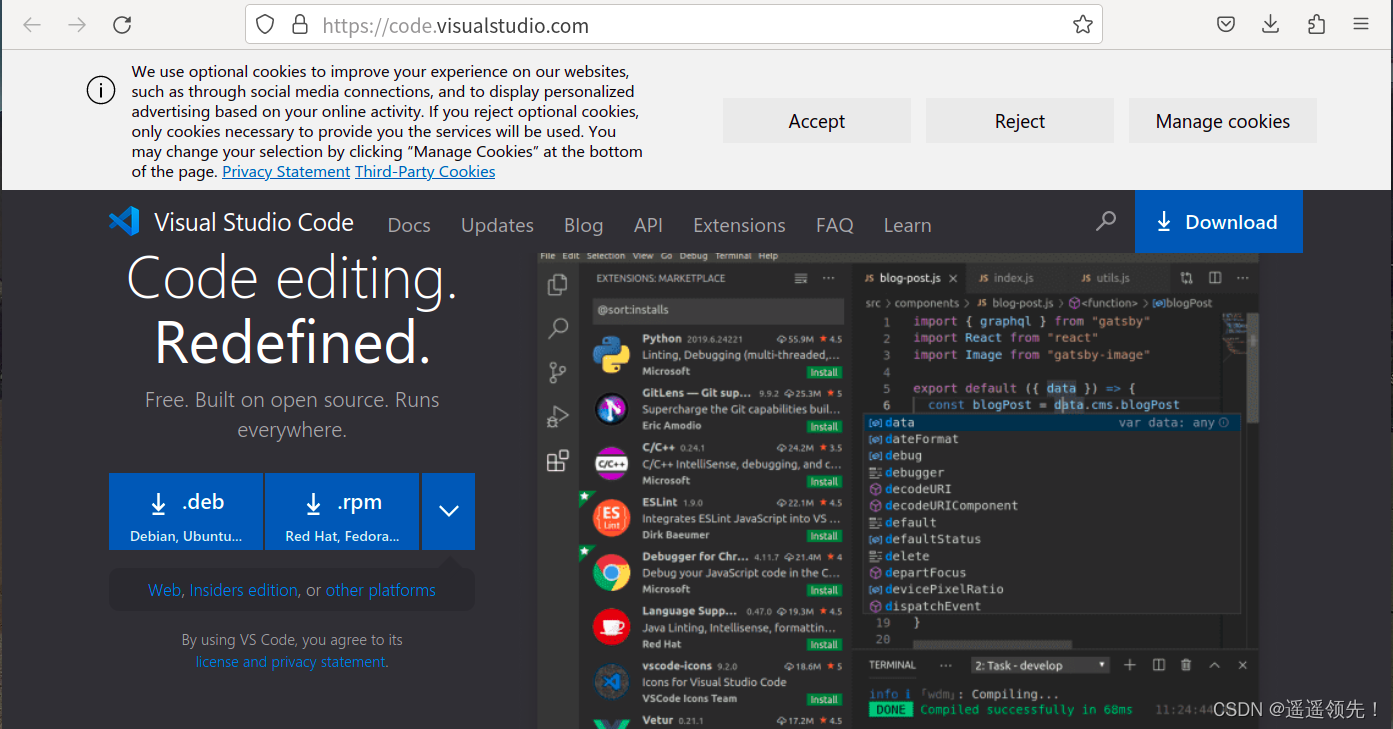The height and width of the screenshot is (729, 1393).
Task: Click the @sort:installs extension search box
Action: (x=718, y=310)
